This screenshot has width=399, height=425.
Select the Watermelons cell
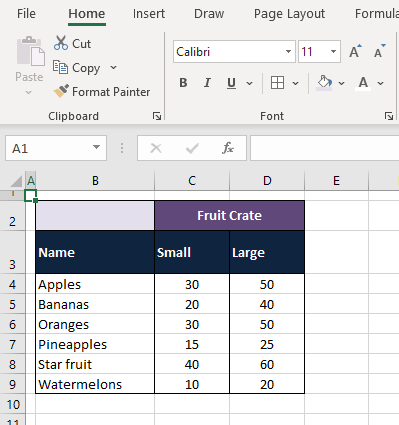click(95, 384)
